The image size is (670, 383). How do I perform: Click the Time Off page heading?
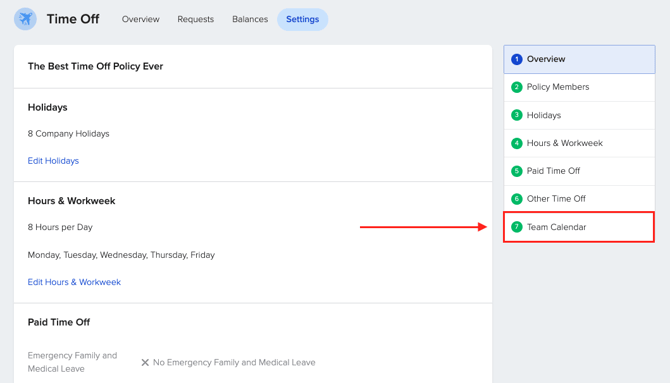pos(73,19)
